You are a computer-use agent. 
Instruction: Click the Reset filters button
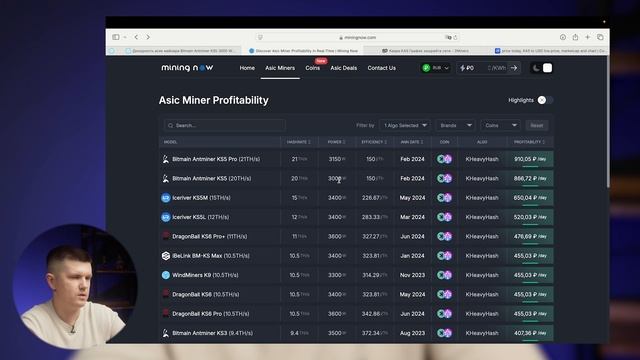pos(537,125)
